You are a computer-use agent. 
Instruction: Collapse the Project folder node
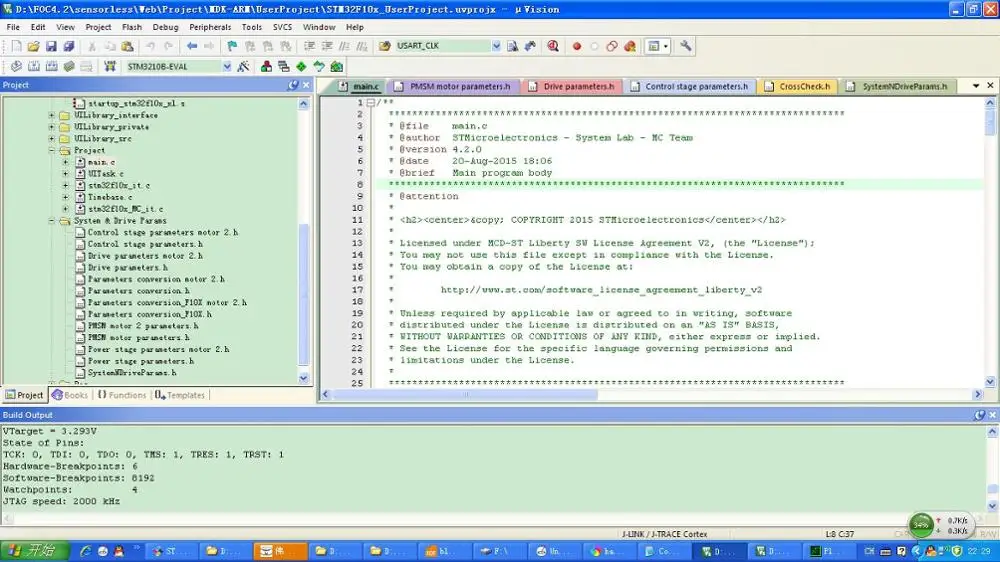pos(52,151)
